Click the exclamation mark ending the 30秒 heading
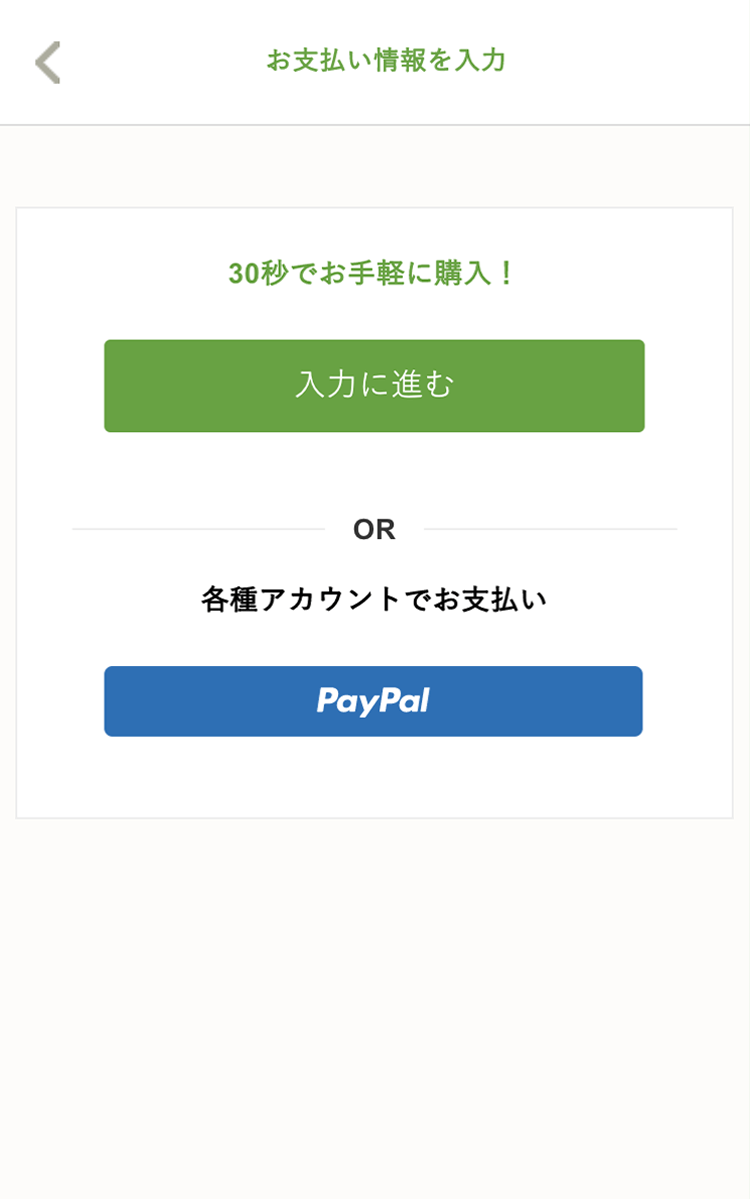The height and width of the screenshot is (1199, 750). [x=506, y=273]
